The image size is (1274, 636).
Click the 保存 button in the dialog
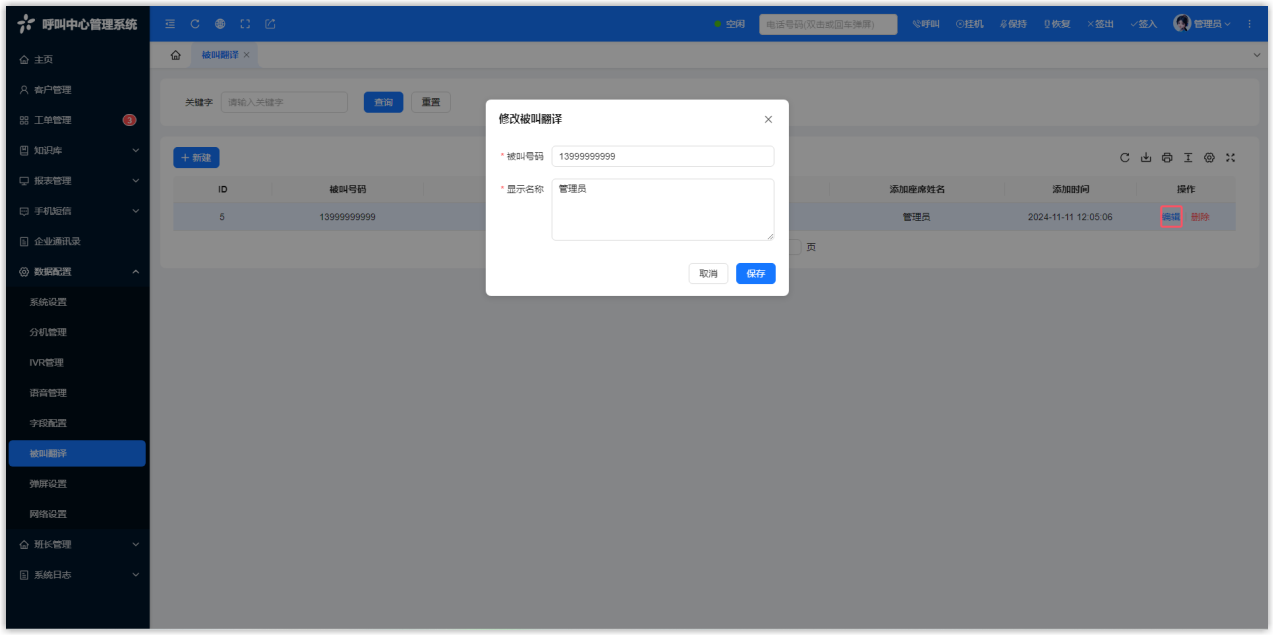[x=755, y=274]
